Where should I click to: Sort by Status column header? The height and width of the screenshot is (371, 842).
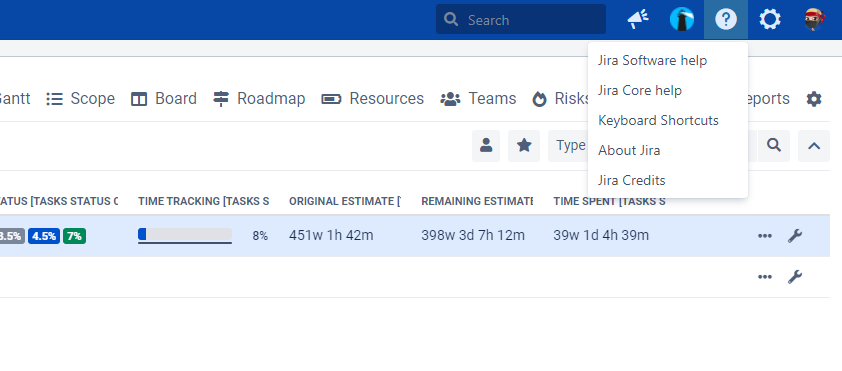(x=59, y=201)
